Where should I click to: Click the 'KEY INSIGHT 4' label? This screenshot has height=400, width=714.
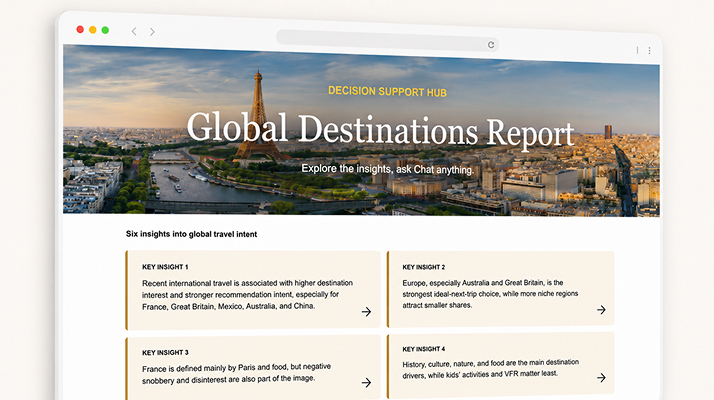[x=423, y=349]
